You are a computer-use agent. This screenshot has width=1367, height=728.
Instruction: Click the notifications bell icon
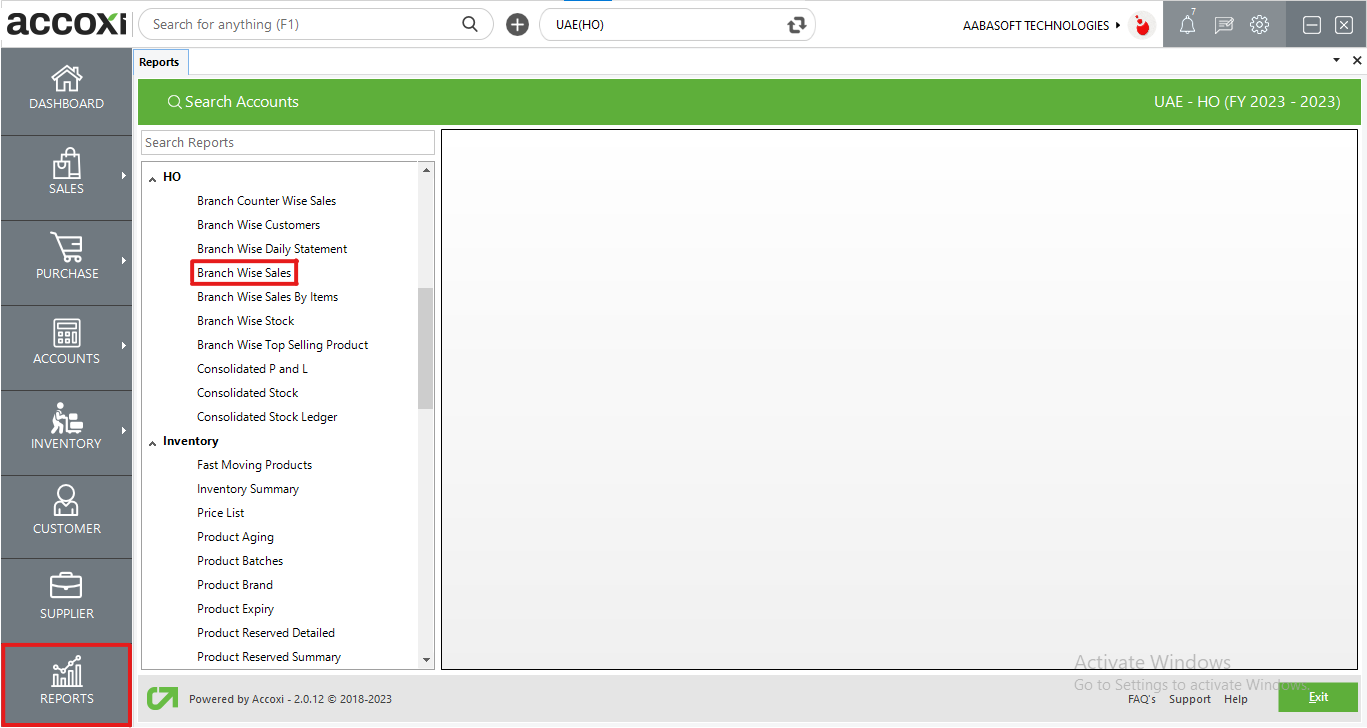coord(1187,25)
